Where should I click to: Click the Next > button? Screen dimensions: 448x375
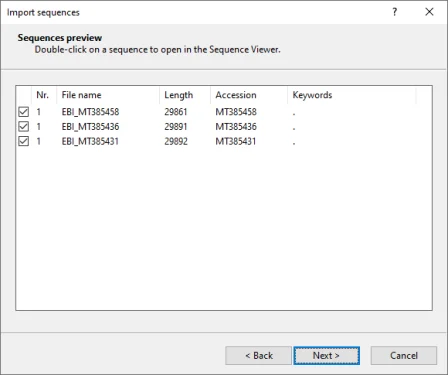pos(326,355)
